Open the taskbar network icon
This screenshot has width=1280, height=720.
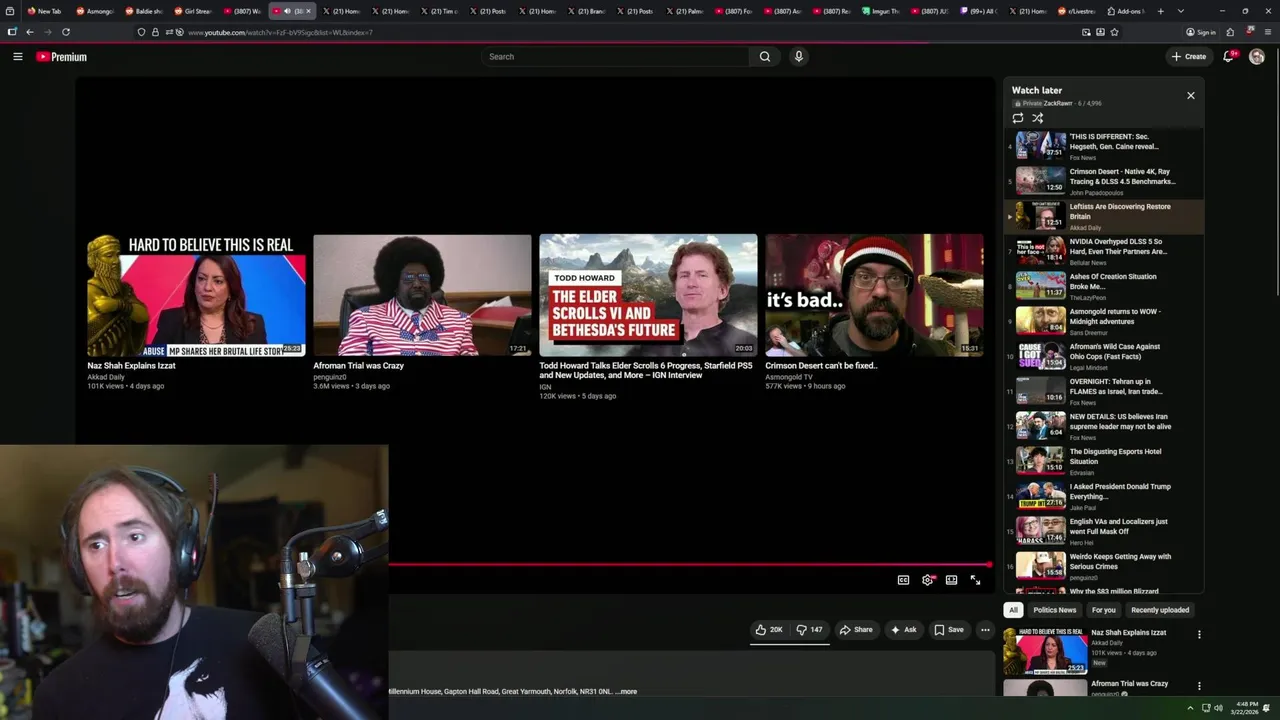[x=1206, y=708]
